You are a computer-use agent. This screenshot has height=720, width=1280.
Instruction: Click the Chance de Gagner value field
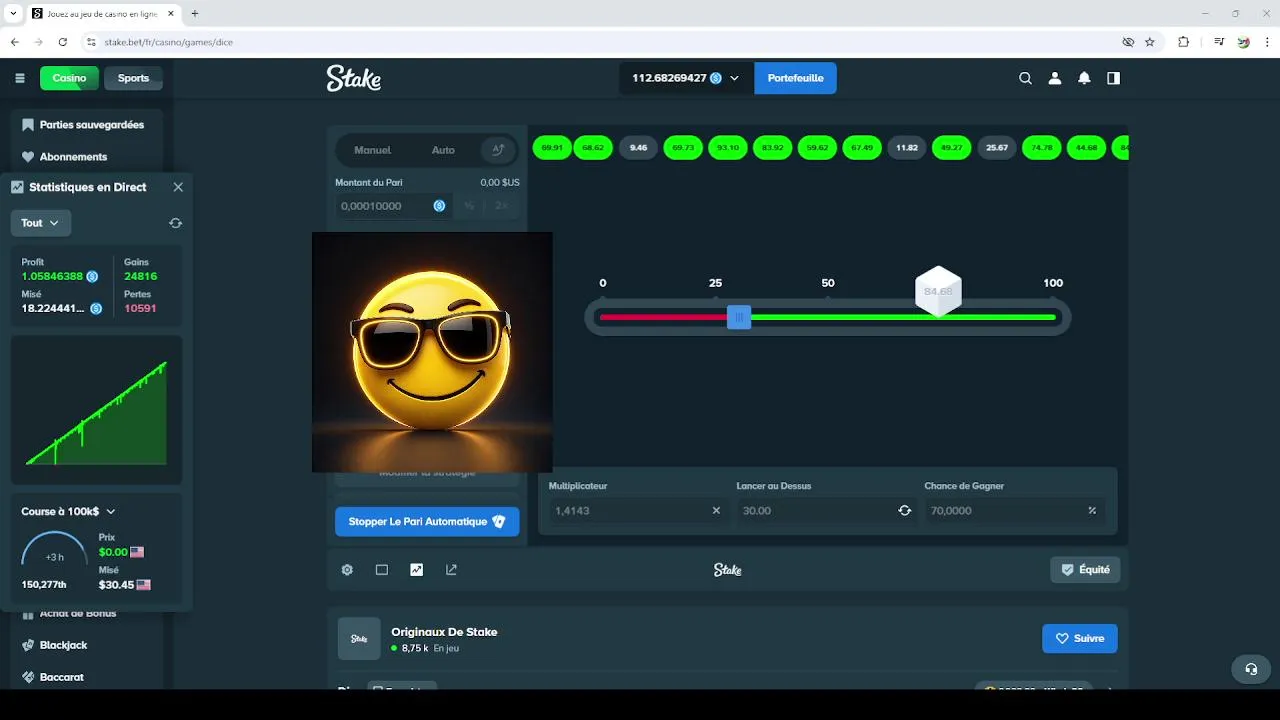(1015, 510)
